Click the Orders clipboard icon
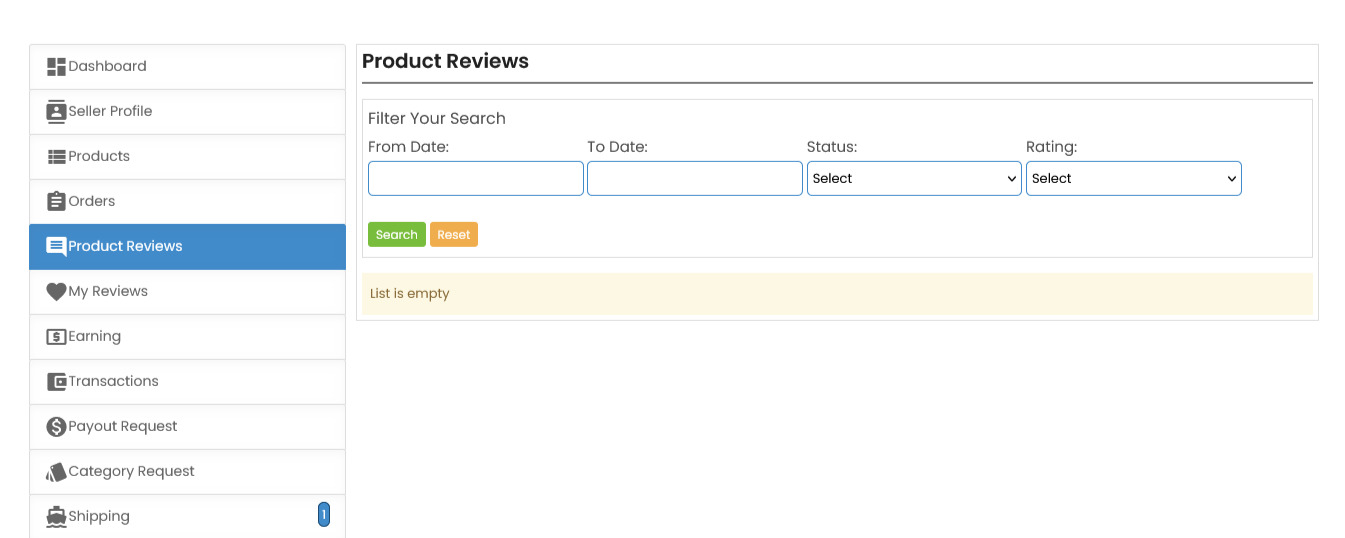 pyautogui.click(x=56, y=202)
